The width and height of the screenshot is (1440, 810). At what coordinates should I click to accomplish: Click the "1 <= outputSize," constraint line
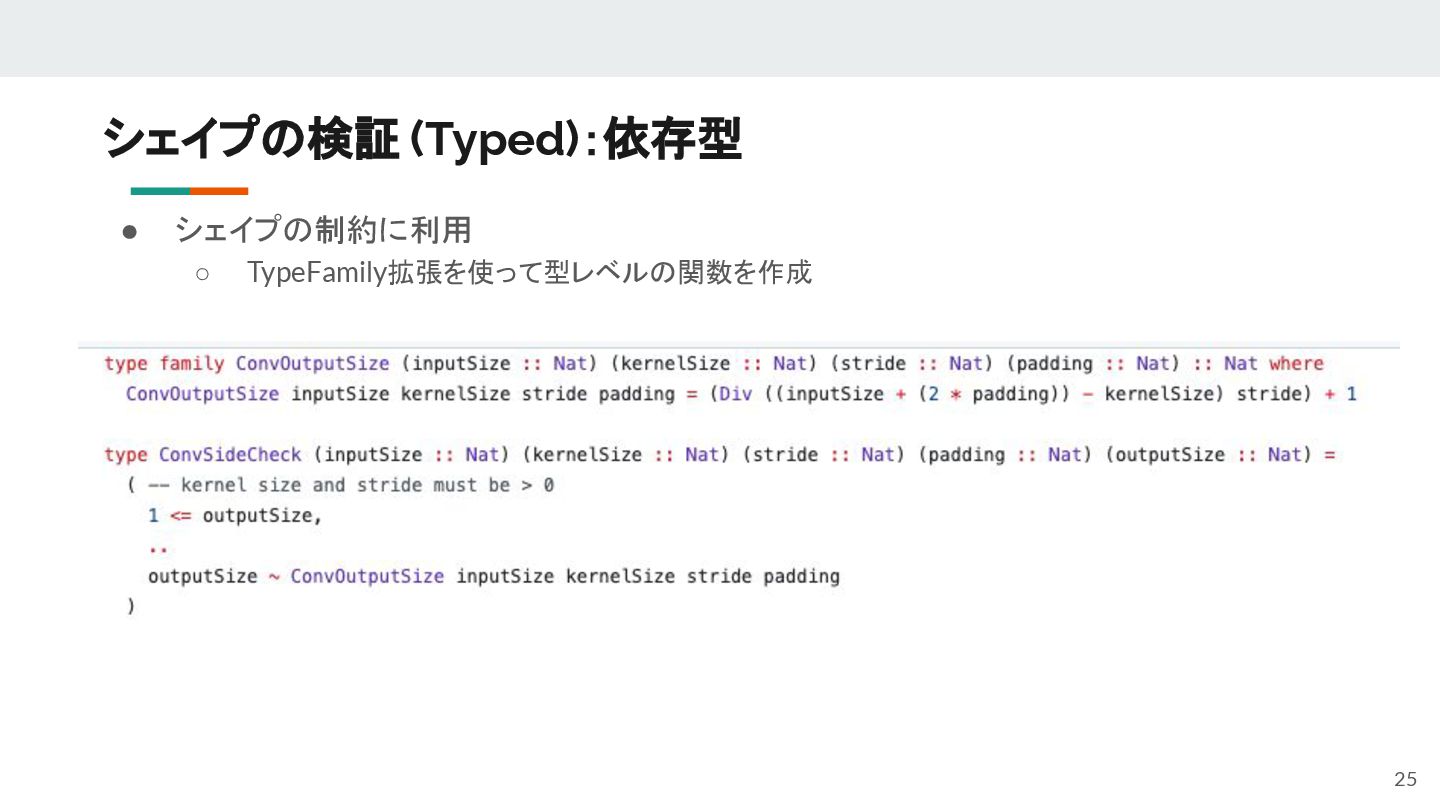[x=235, y=516]
